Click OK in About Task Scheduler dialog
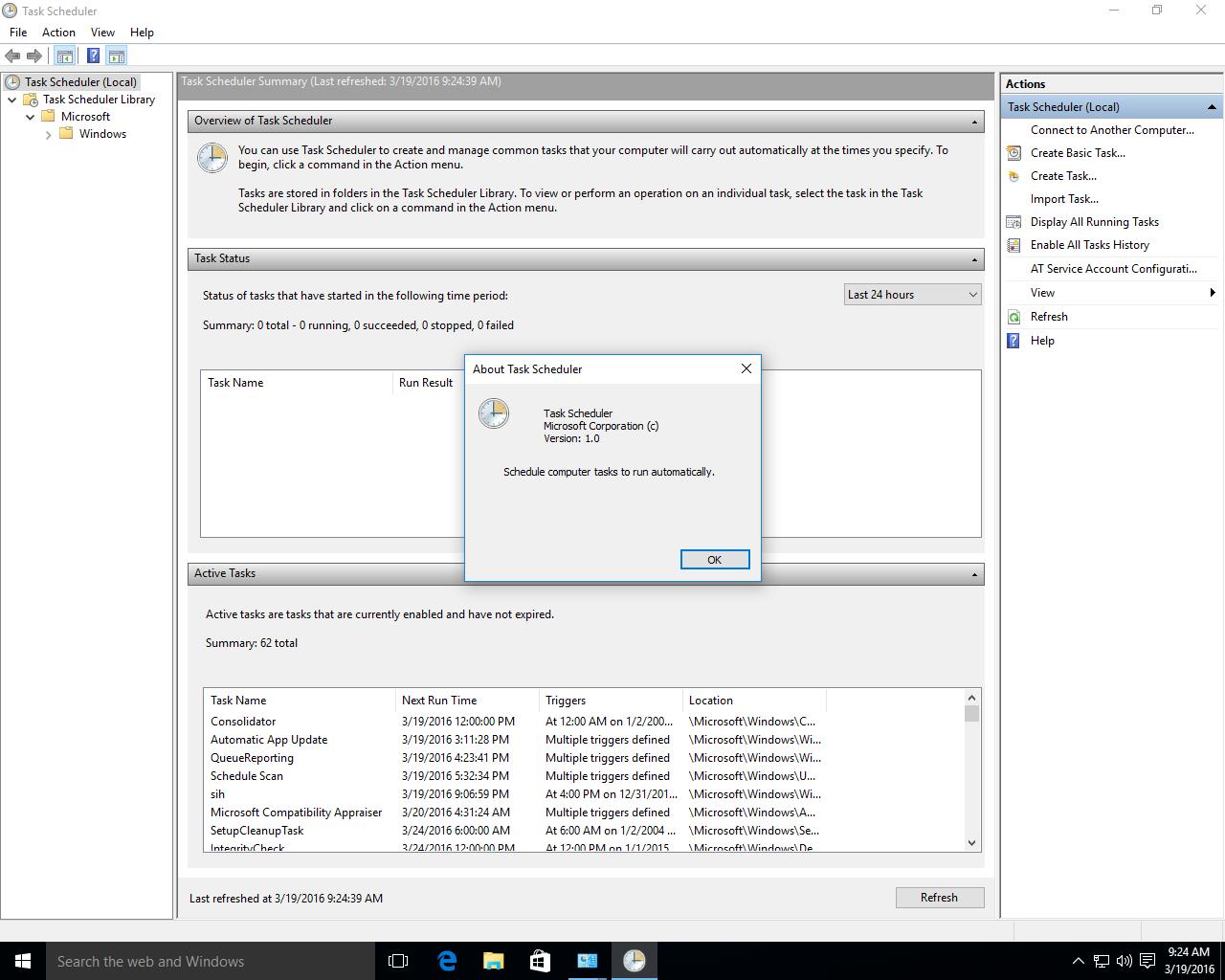 (x=714, y=560)
